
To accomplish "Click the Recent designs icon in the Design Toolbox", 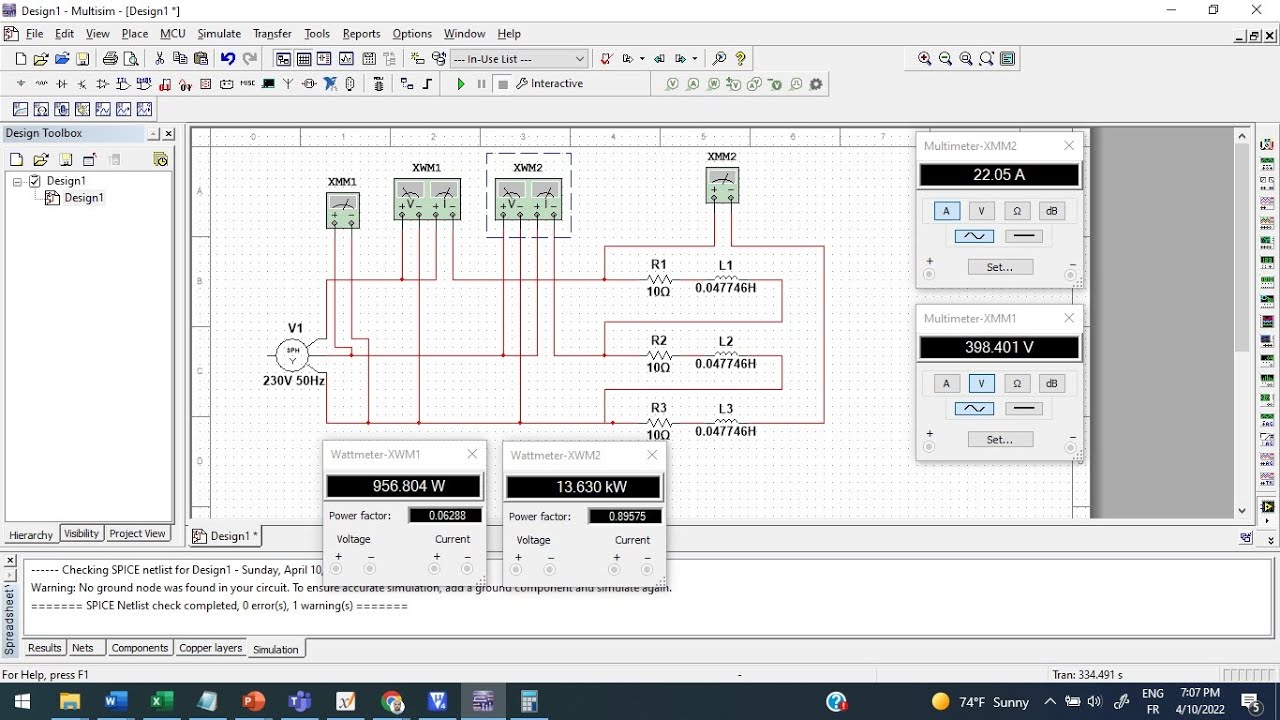I will tap(160, 160).
